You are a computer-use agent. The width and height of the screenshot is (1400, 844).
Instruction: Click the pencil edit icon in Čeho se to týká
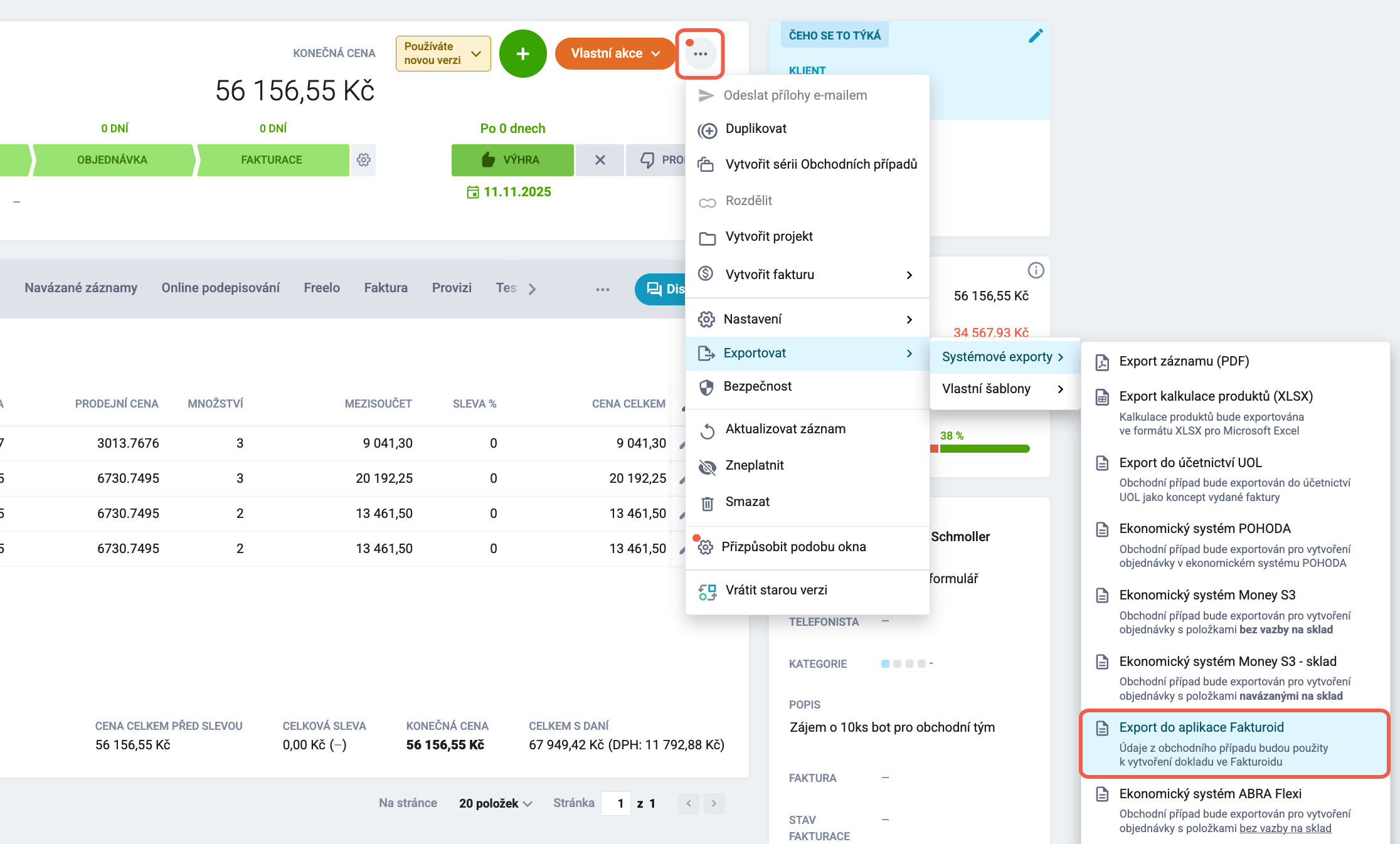(1036, 36)
